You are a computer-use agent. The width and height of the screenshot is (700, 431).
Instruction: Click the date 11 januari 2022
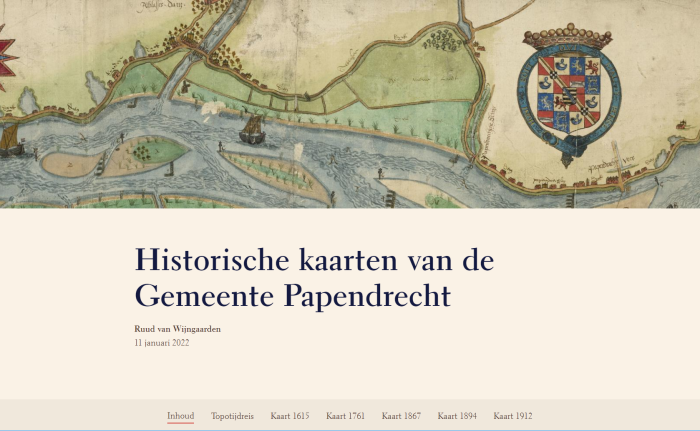point(161,343)
